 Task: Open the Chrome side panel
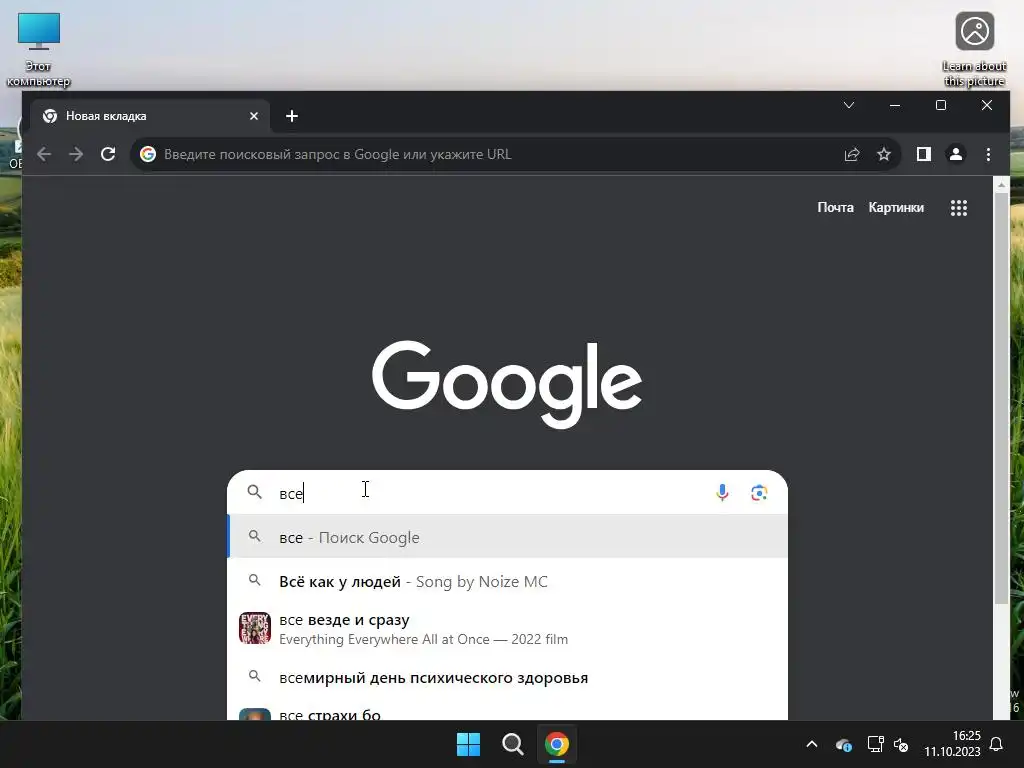pyautogui.click(x=923, y=154)
